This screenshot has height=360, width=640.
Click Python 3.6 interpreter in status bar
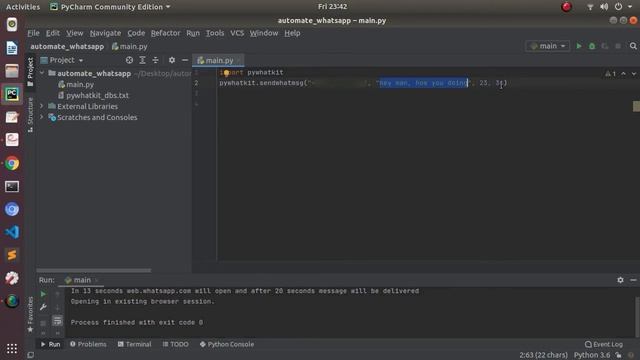pos(592,355)
